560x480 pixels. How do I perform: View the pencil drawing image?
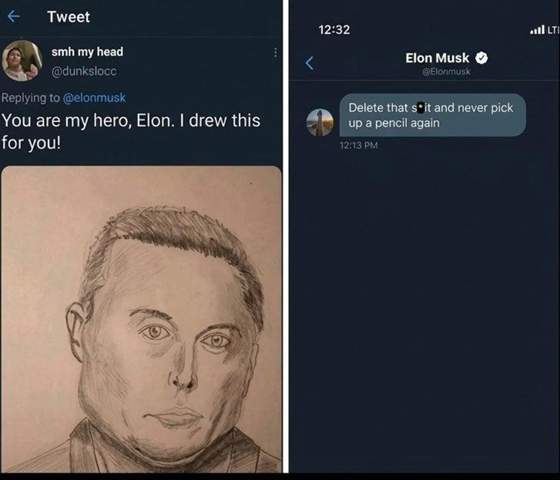141,319
